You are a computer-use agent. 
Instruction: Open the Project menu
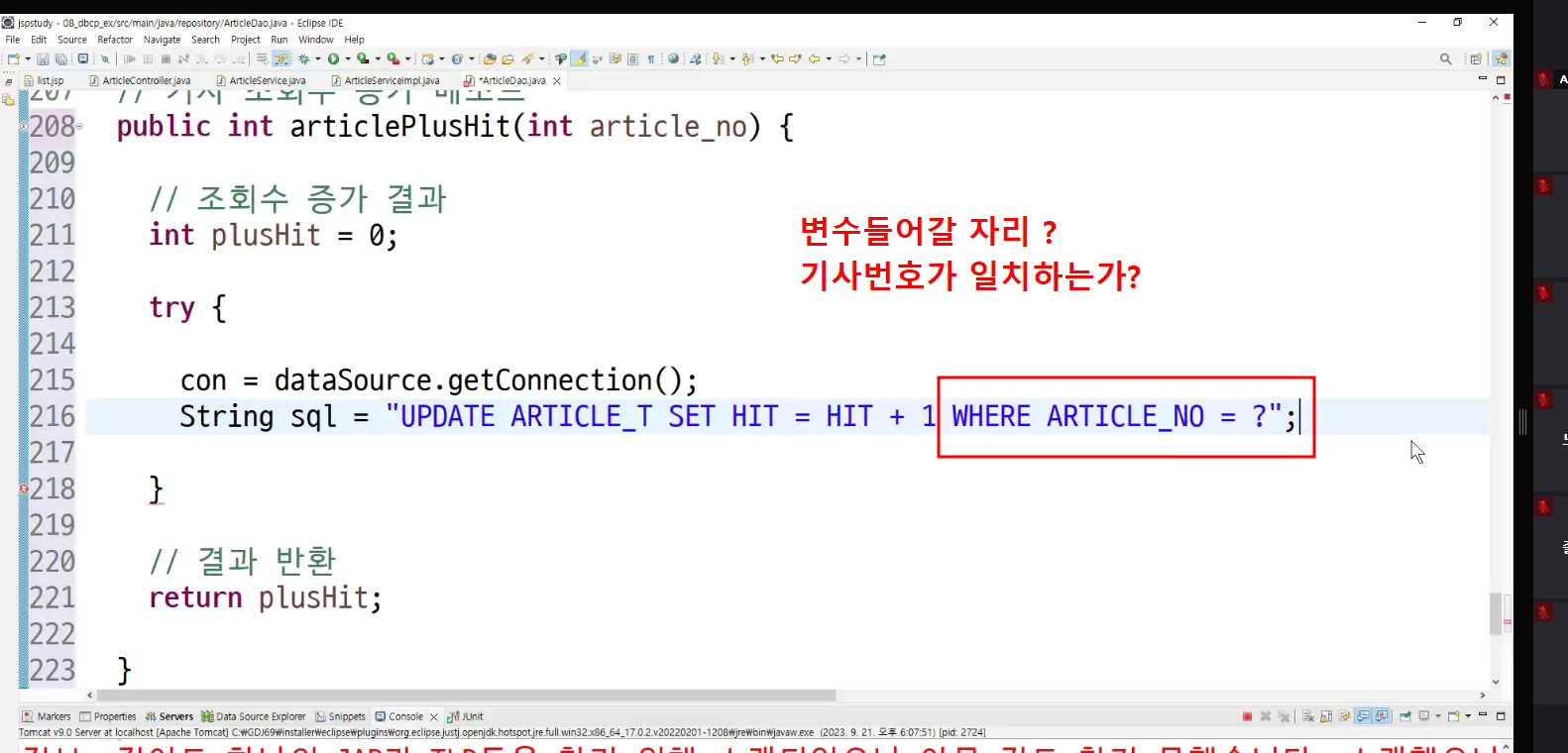(x=246, y=41)
